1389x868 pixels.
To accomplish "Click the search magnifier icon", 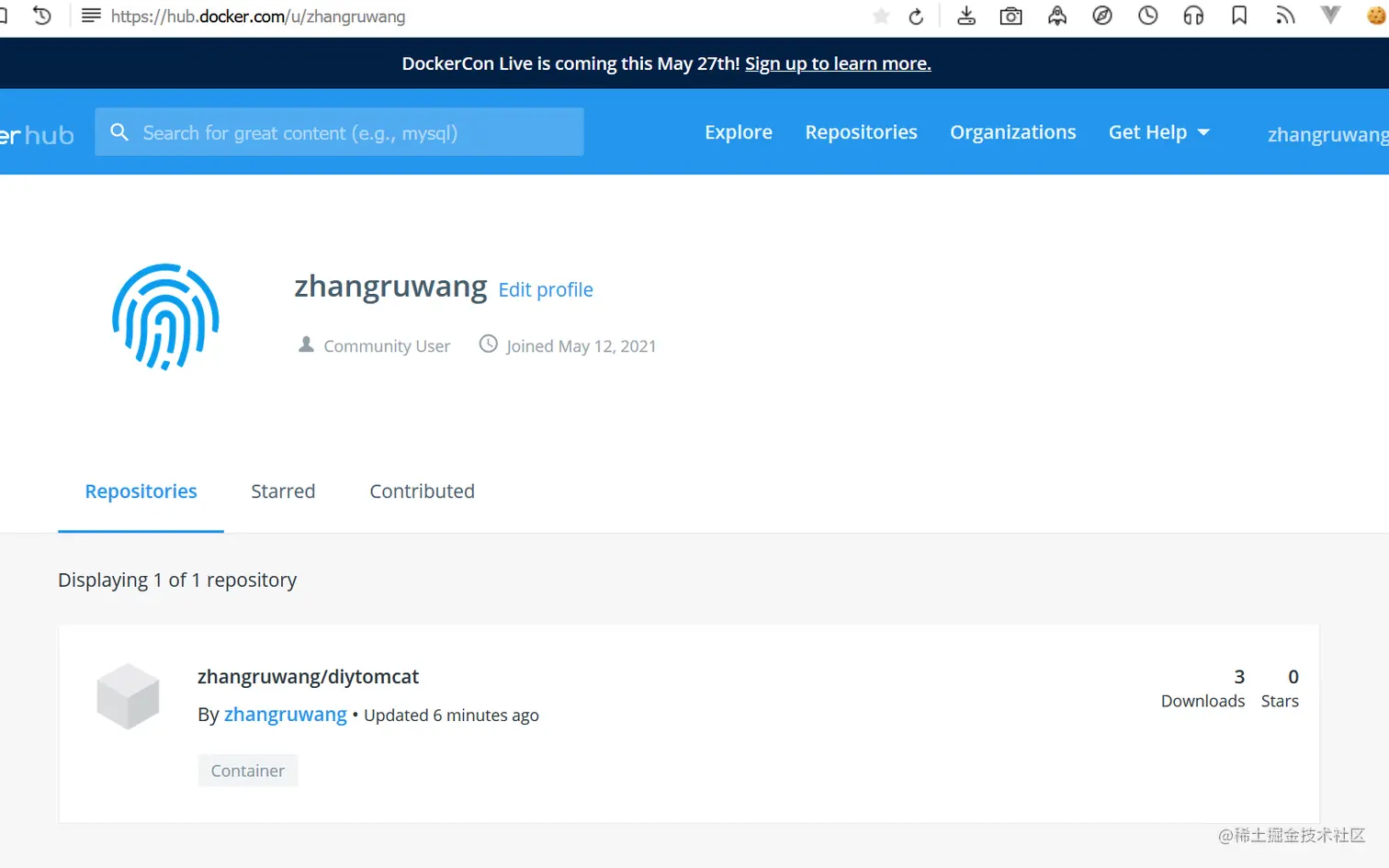I will tap(119, 132).
